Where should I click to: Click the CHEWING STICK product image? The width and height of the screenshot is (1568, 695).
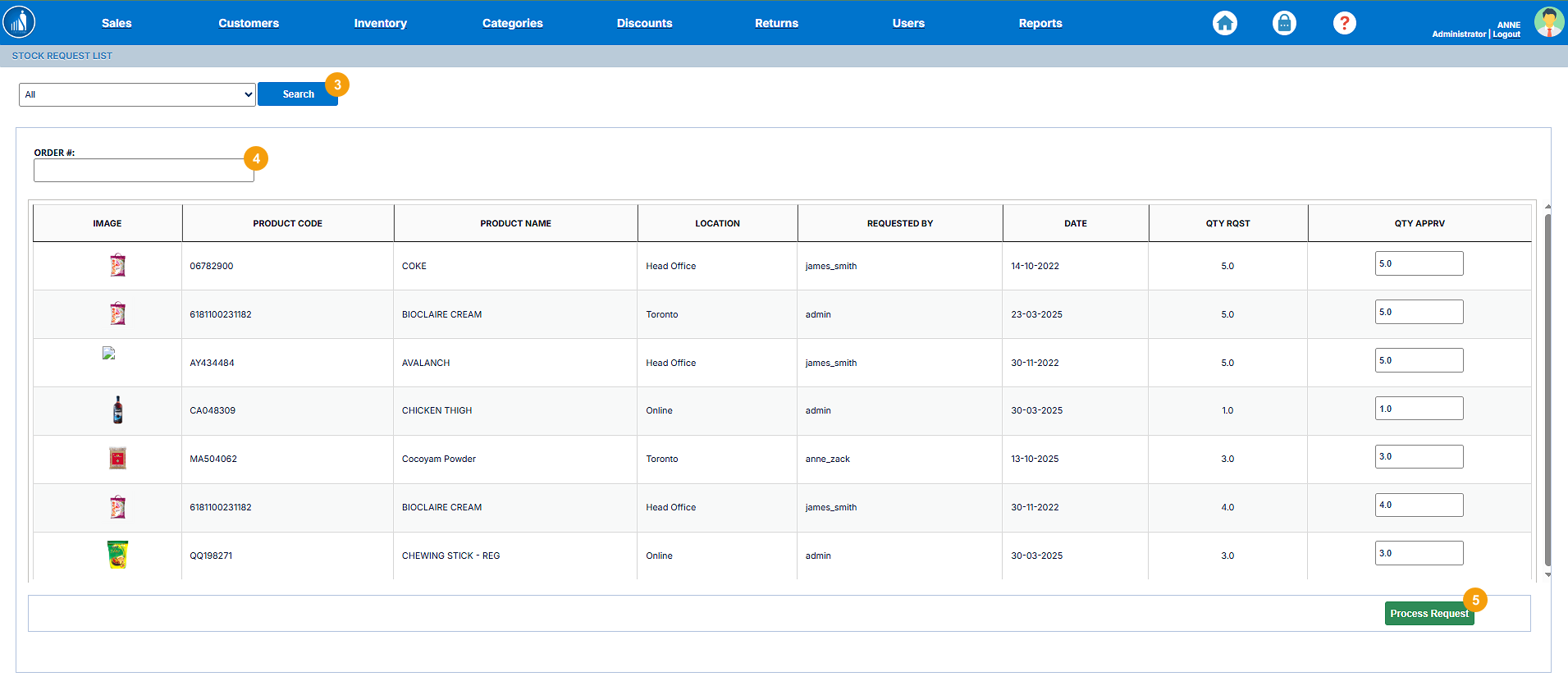coord(118,556)
